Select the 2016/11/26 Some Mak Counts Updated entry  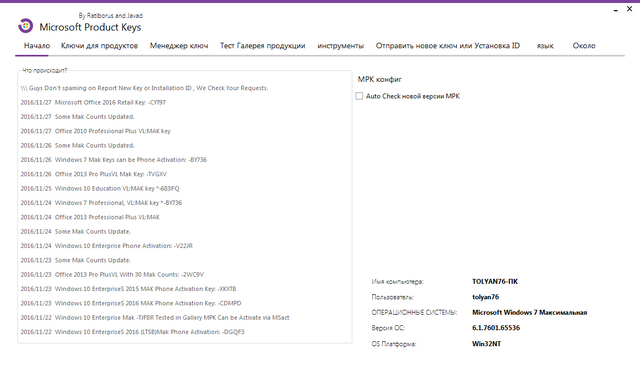[x=78, y=145]
